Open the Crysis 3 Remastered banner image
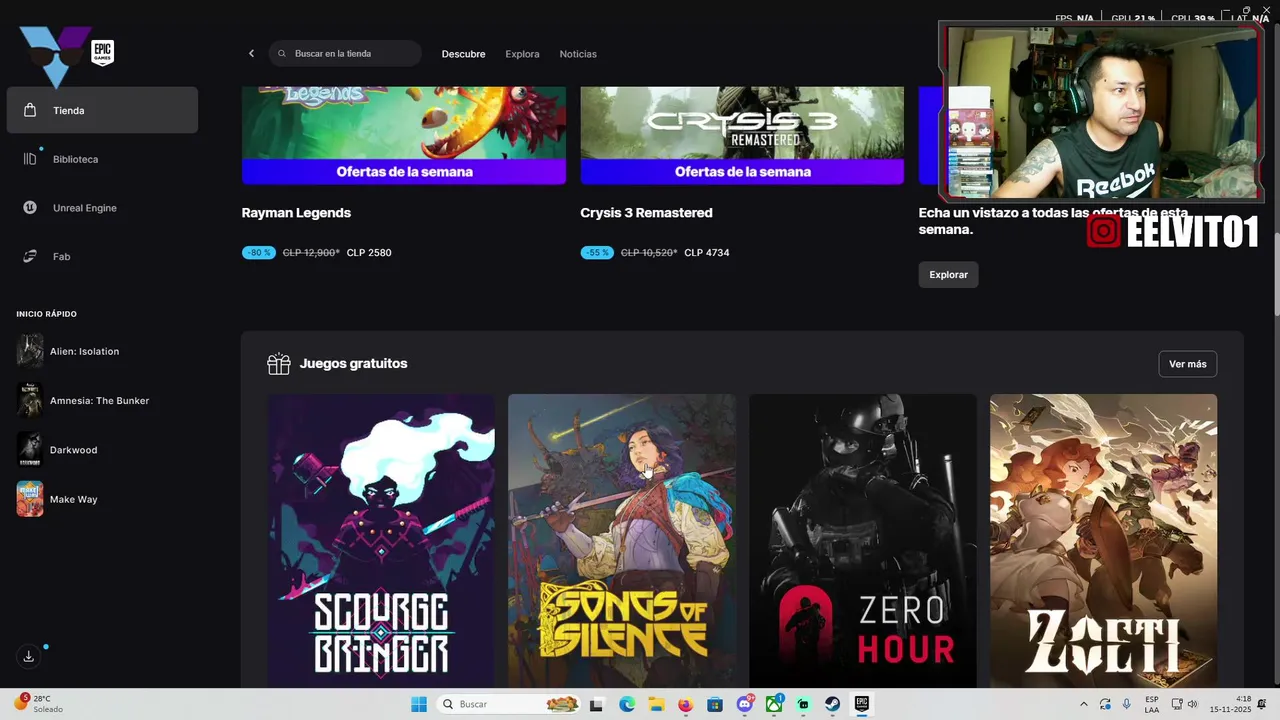Viewport: 1280px width, 720px height. (742, 135)
